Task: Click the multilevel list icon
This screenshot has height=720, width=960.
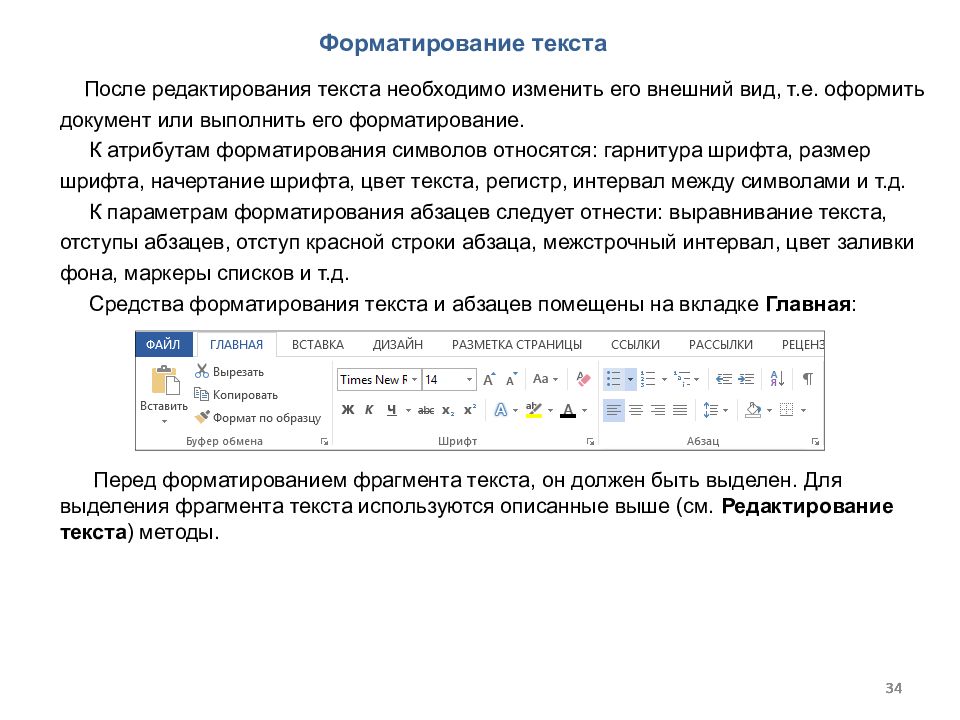Action: 681,379
